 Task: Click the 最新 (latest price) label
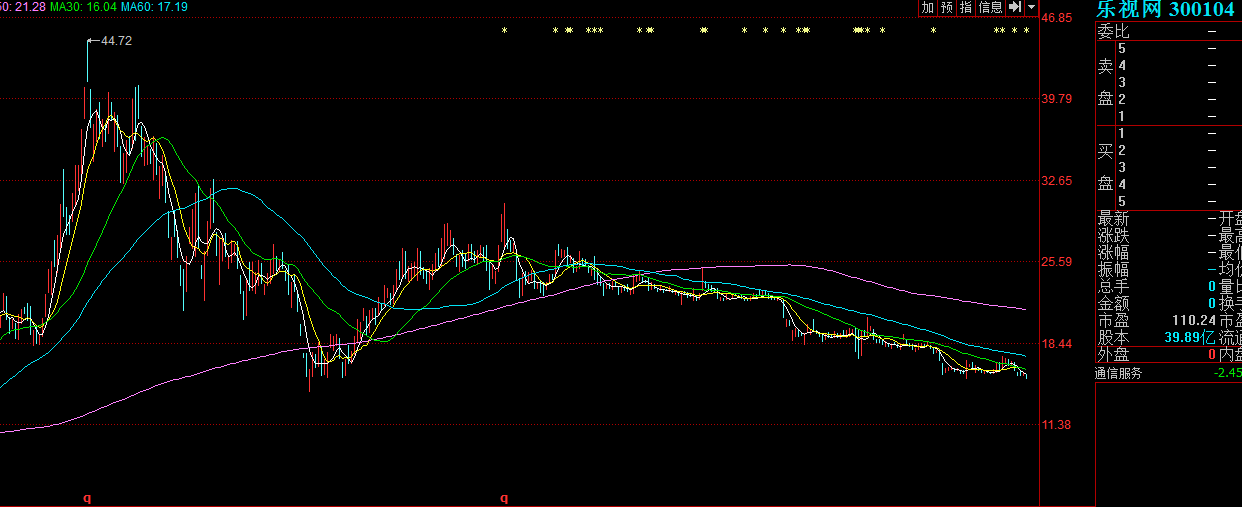(x=1113, y=219)
